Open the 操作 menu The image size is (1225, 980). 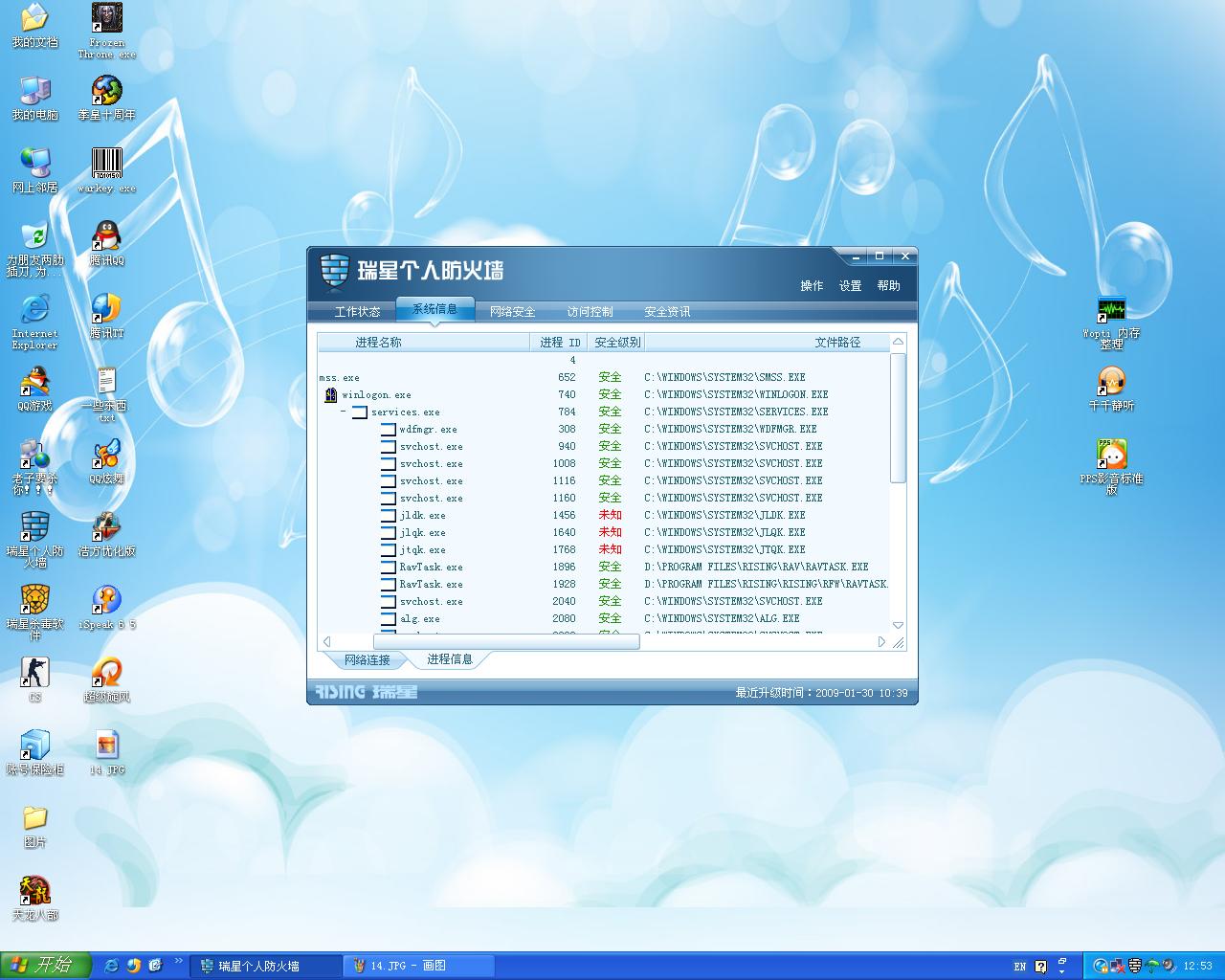coord(812,285)
